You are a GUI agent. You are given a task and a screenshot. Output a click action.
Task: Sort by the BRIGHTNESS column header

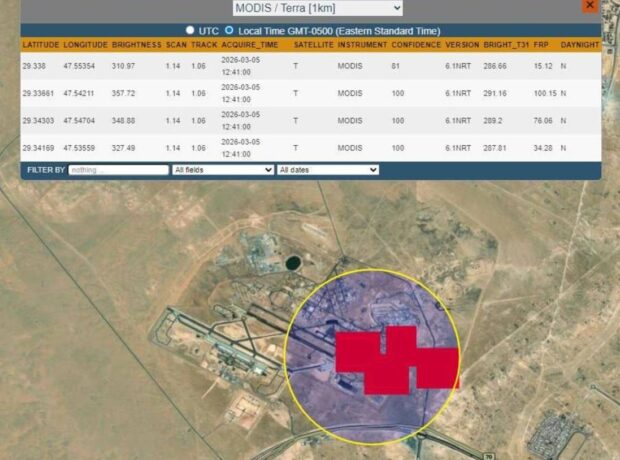click(136, 46)
